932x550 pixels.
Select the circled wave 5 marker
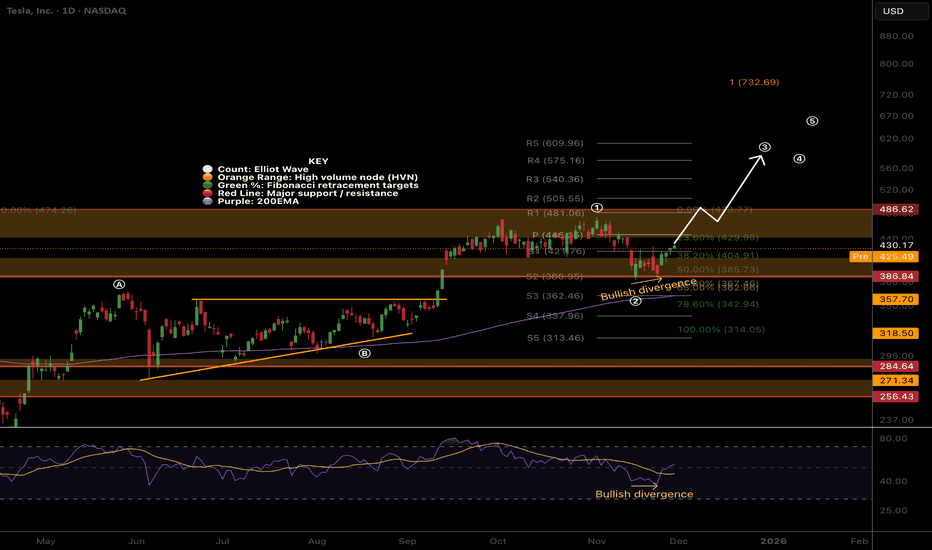pos(812,121)
